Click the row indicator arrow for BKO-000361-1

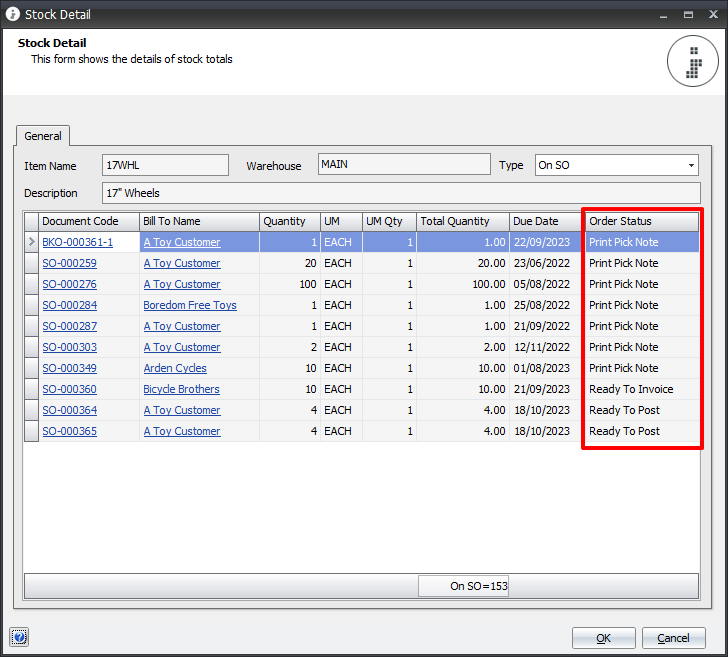pyautogui.click(x=31, y=242)
